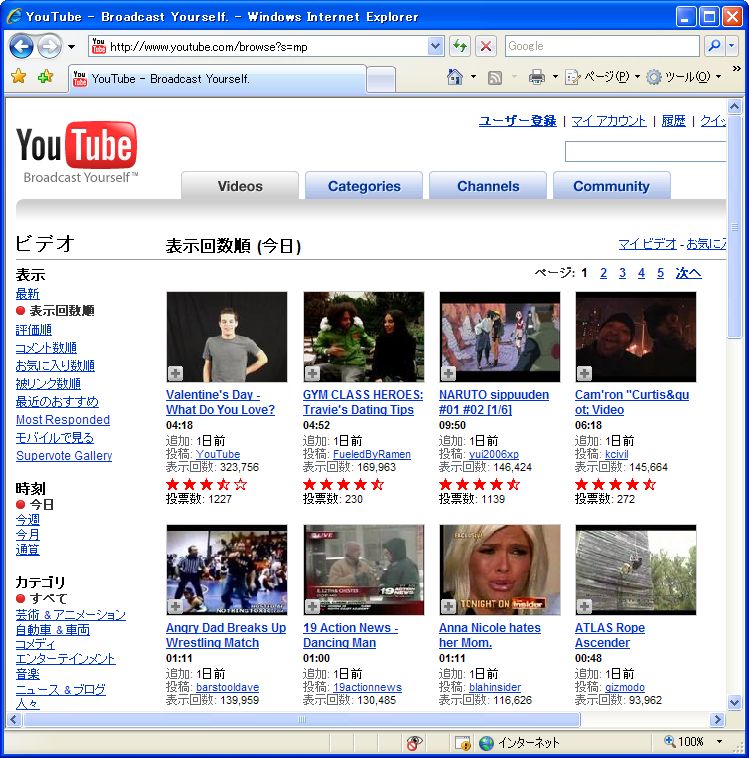Switch to the Channels tab
The image size is (749, 758).
tap(488, 186)
